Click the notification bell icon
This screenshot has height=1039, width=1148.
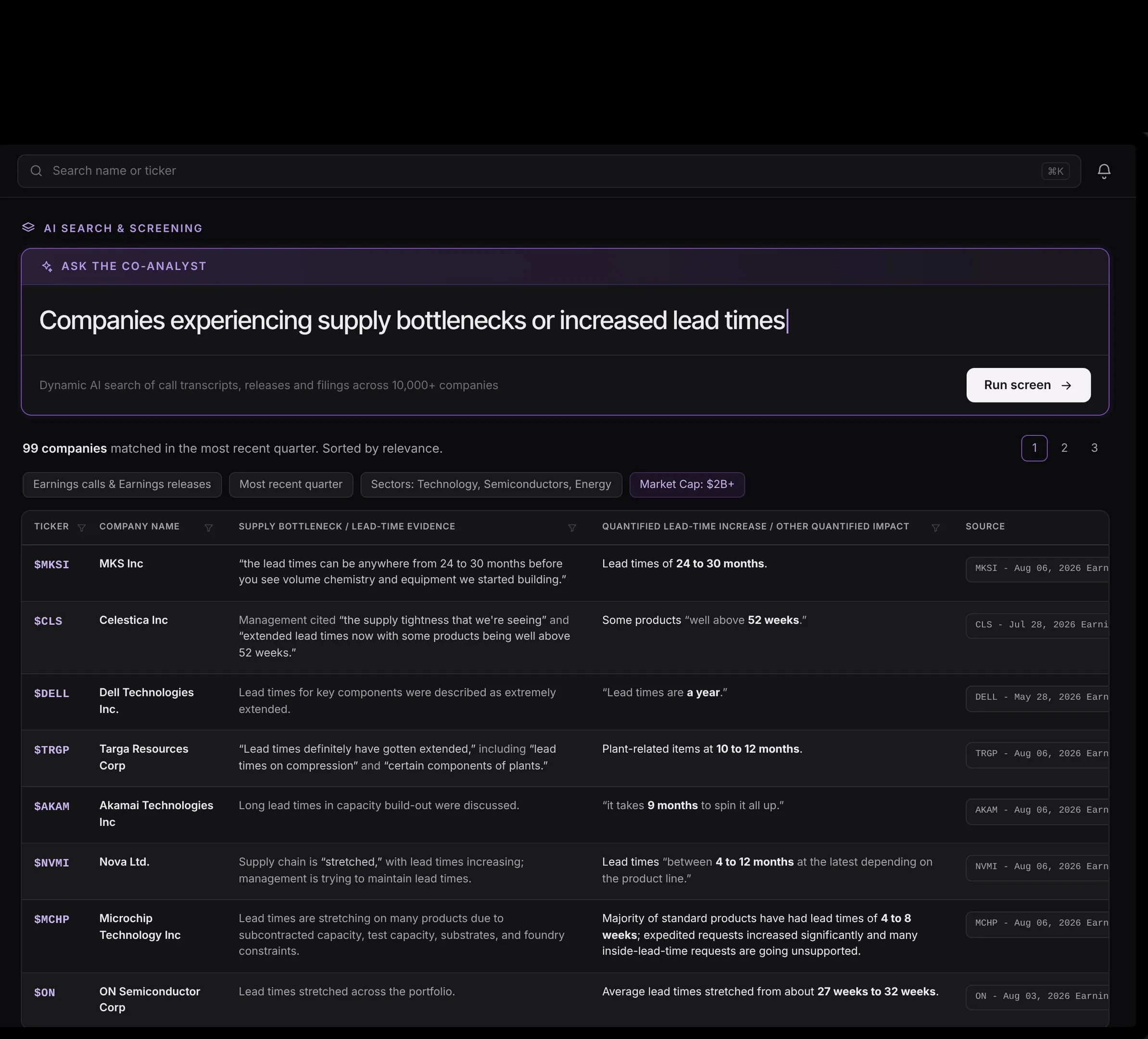(x=1104, y=171)
